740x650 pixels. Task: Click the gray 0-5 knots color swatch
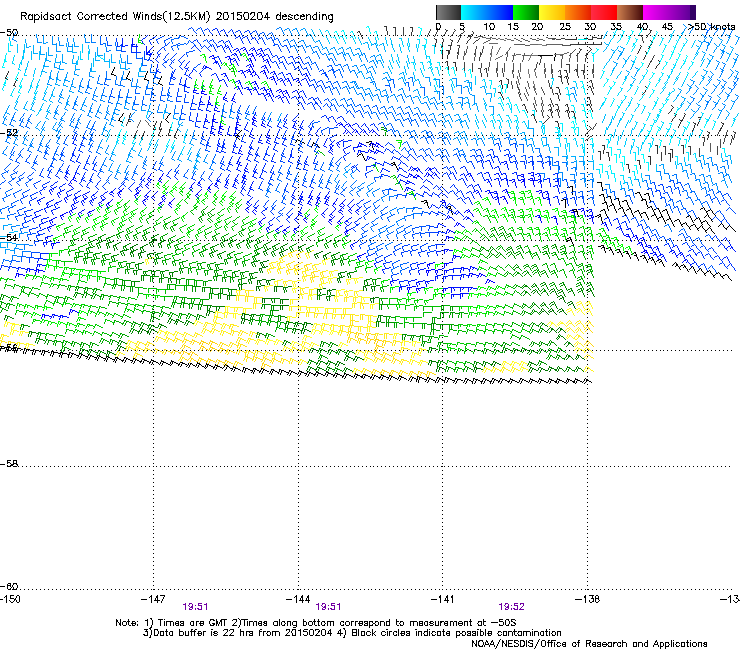tap(448, 12)
